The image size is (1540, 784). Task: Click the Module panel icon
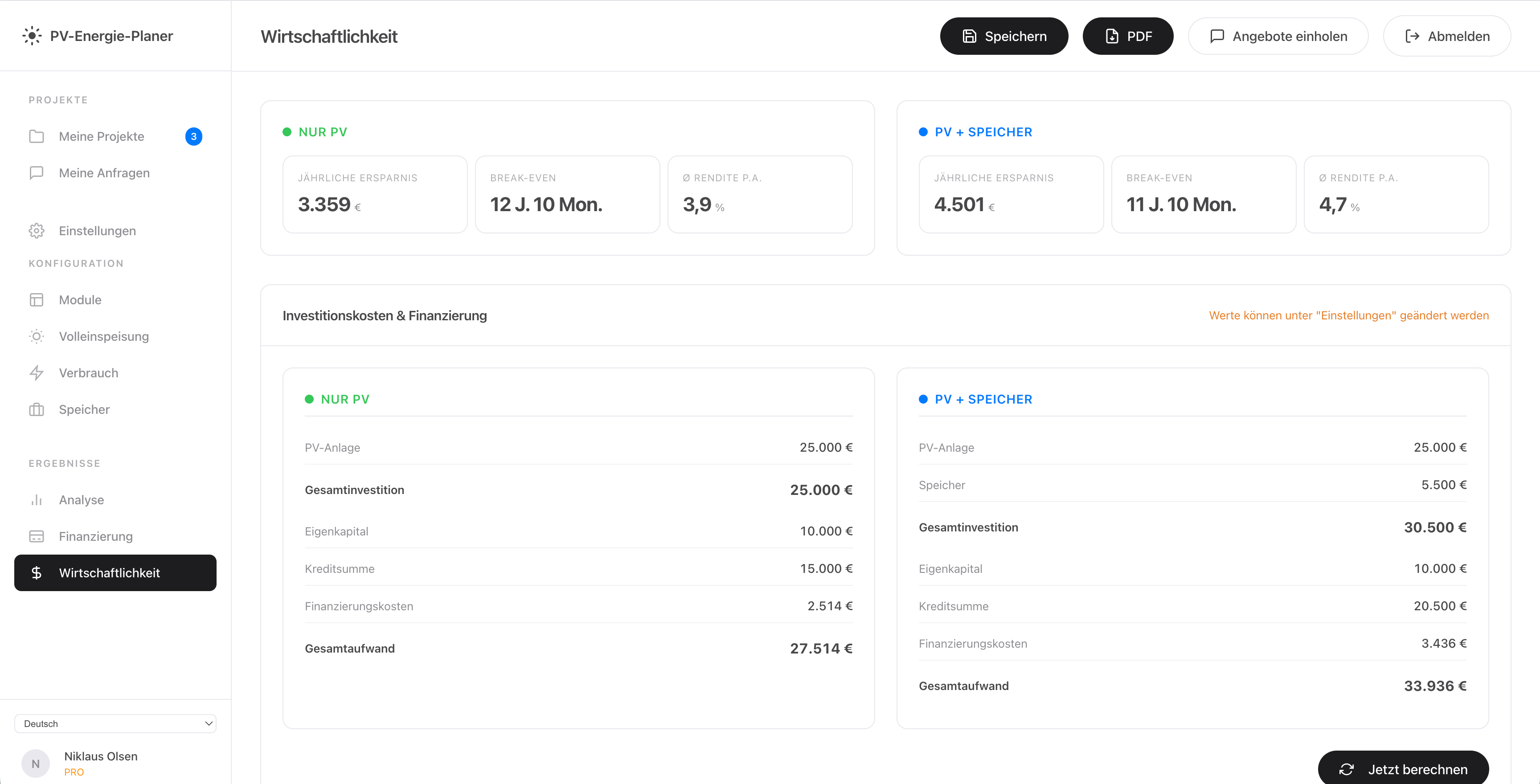pos(37,300)
